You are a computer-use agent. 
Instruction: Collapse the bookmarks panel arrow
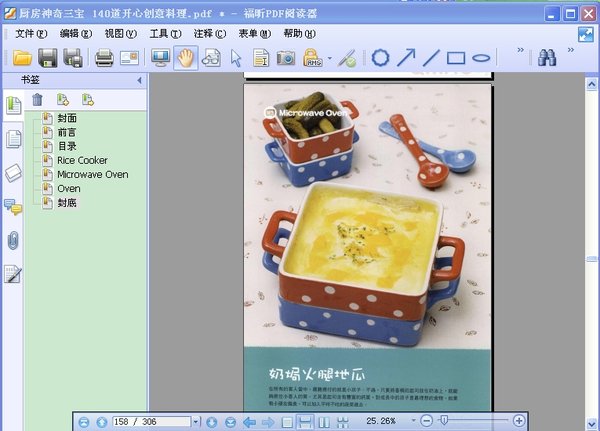(x=139, y=80)
